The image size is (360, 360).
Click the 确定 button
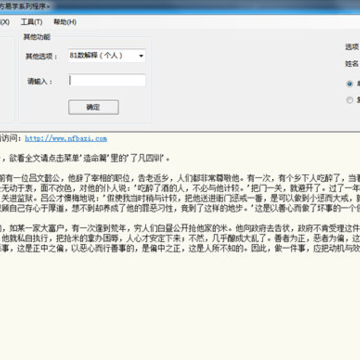93,107
